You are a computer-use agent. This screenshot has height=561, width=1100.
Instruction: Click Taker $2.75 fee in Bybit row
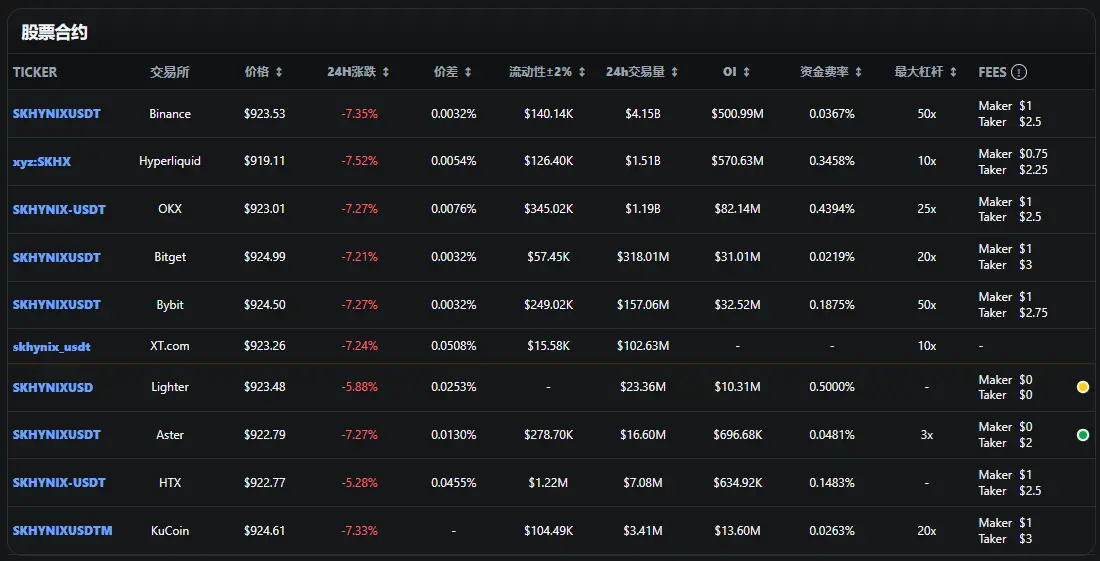(x=1013, y=313)
